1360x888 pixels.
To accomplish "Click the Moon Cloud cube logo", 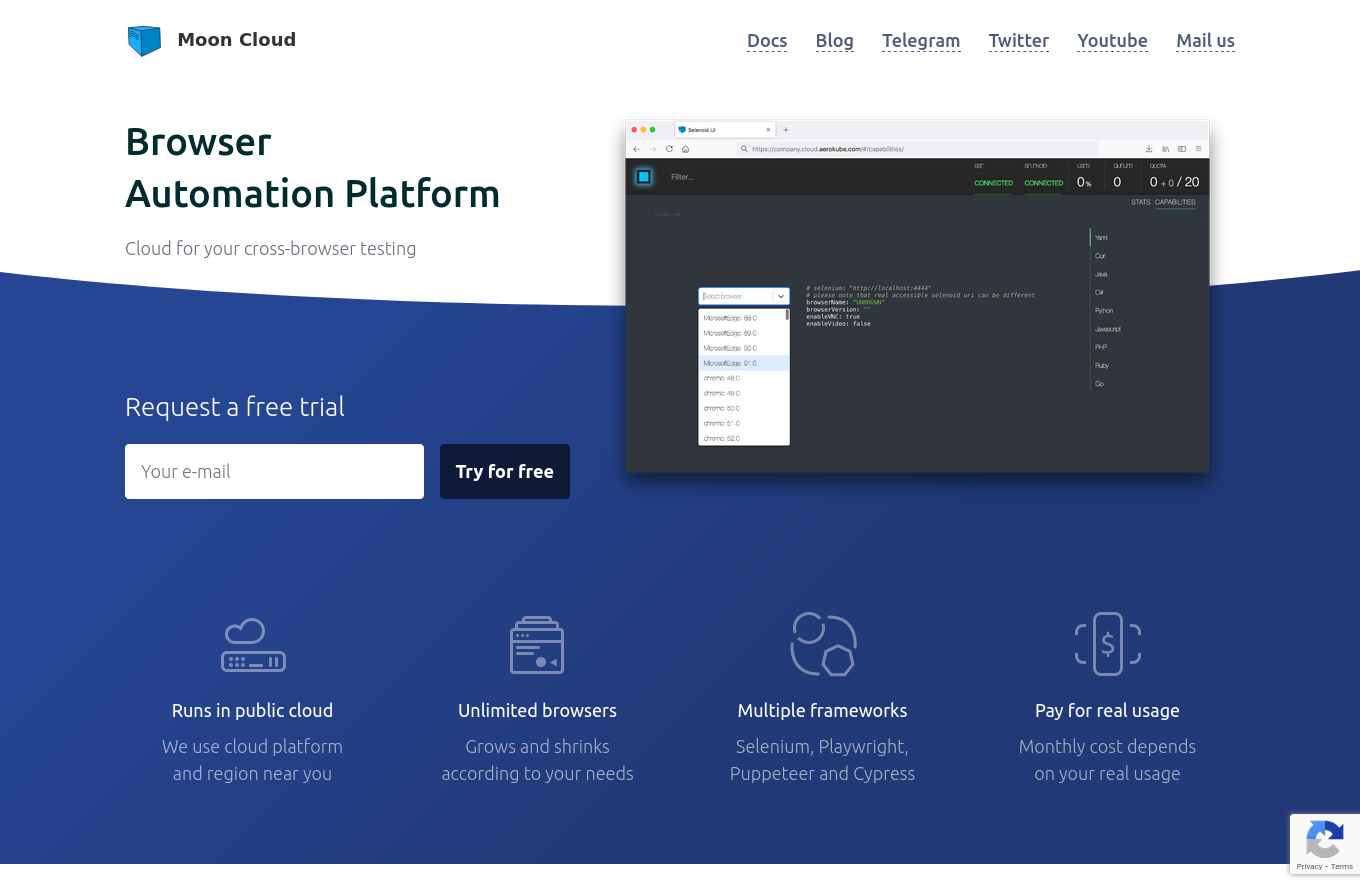I will [144, 41].
